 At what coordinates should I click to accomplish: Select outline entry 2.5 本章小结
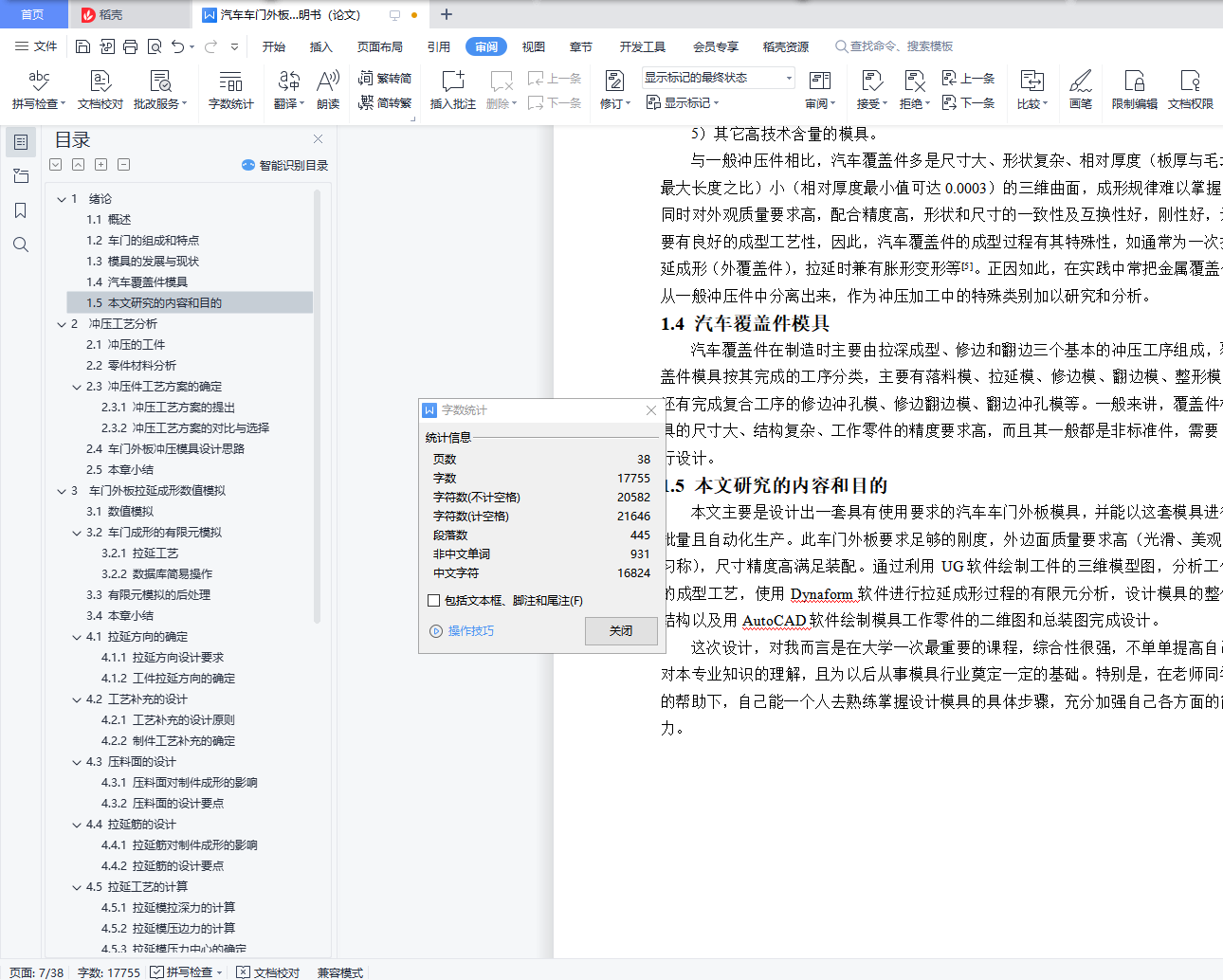[119, 470]
